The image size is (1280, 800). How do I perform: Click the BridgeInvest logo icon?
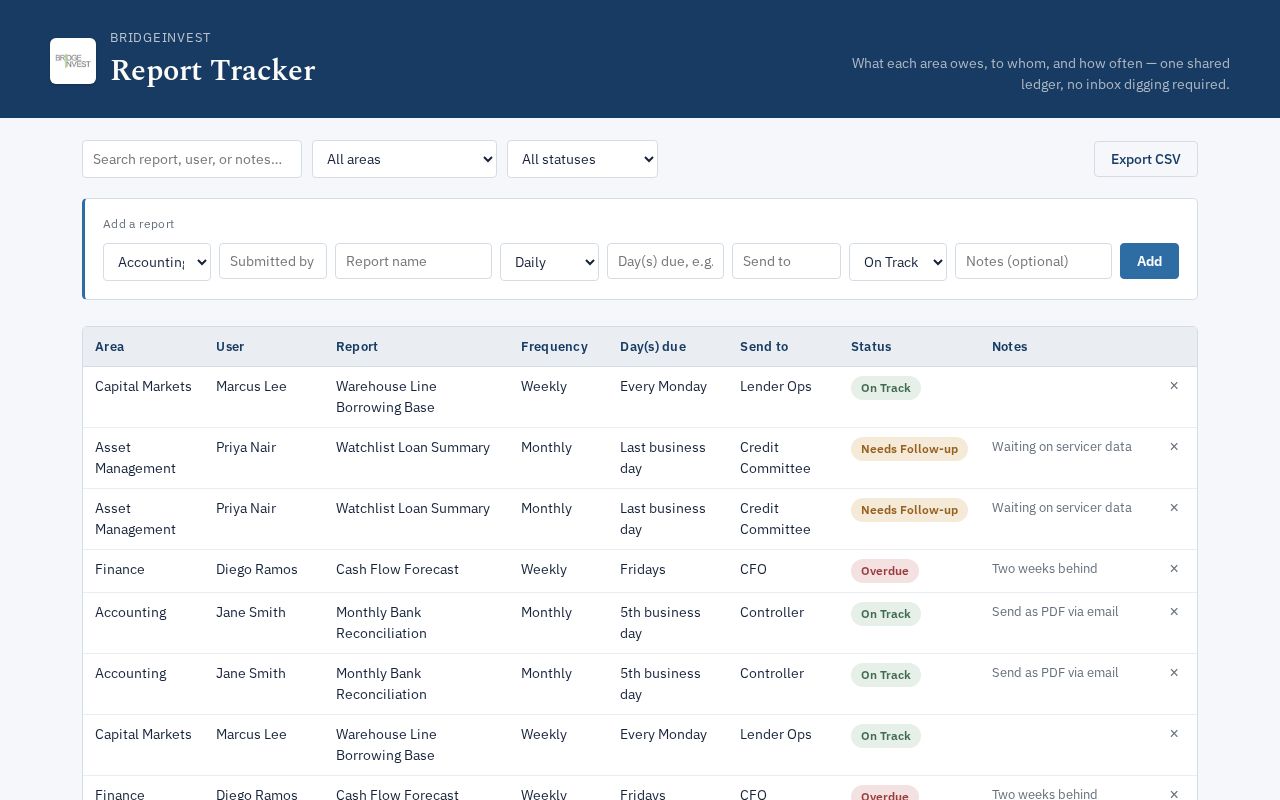point(73,61)
